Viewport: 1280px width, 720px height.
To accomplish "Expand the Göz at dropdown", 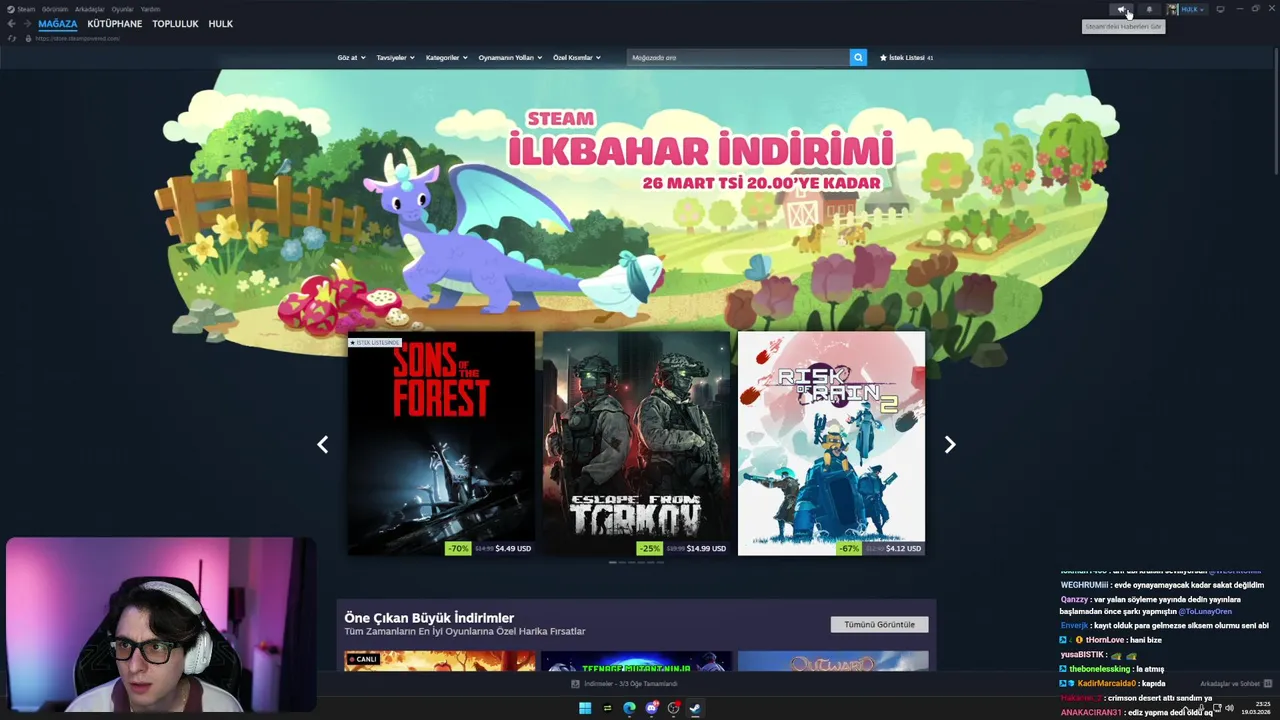I will [351, 57].
